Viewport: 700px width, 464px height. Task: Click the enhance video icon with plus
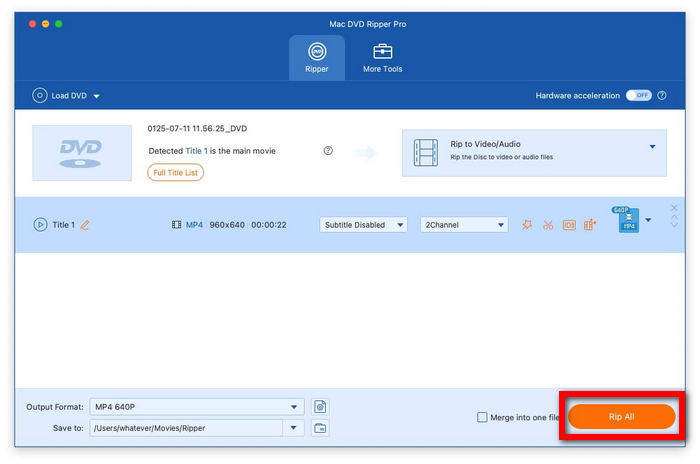pyautogui.click(x=590, y=225)
